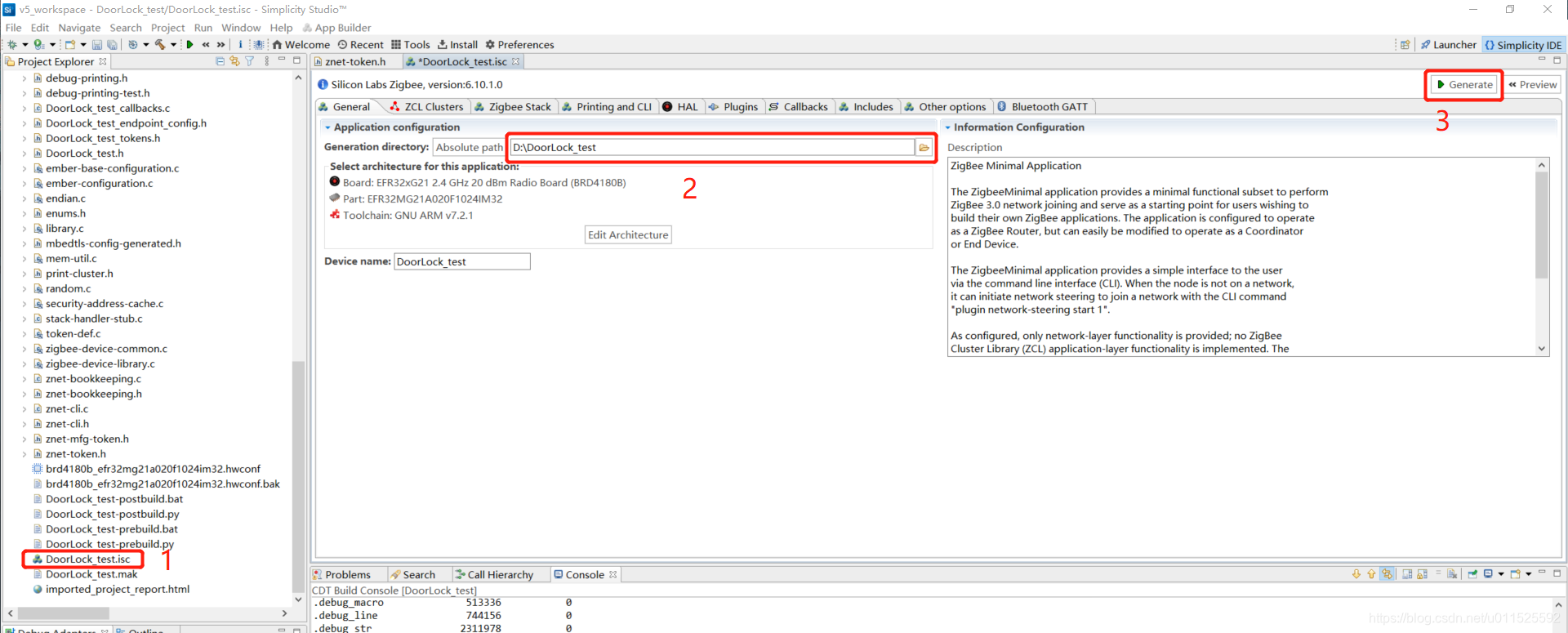Switch to the Callbacks tab
This screenshot has width=1568, height=633.
798,107
